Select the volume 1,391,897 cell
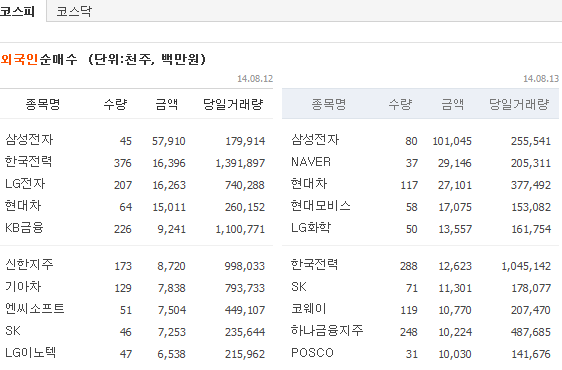 240,163
